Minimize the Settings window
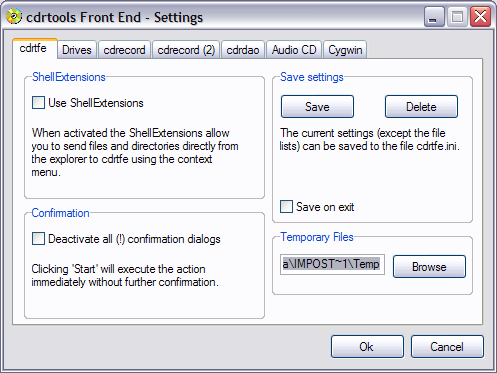 click(434, 16)
